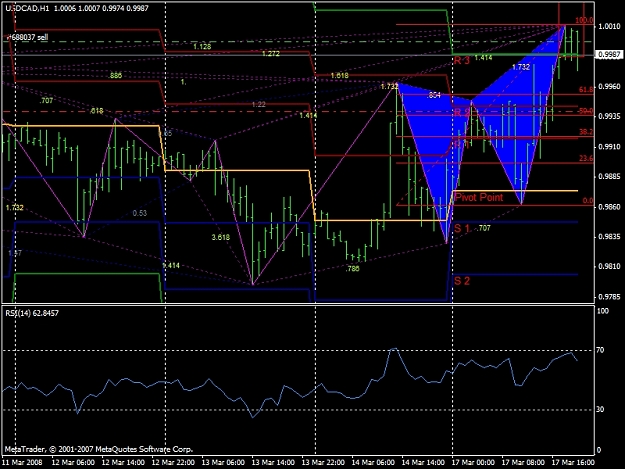
Task: Click the 1.47 ratio label
Action: point(15,253)
